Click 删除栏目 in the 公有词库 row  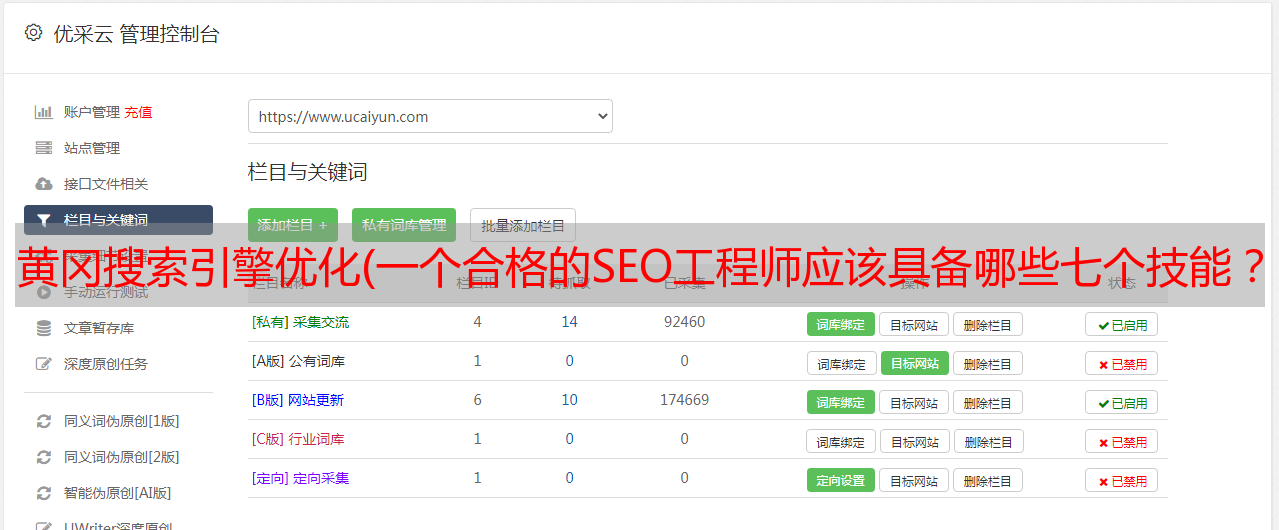click(987, 363)
